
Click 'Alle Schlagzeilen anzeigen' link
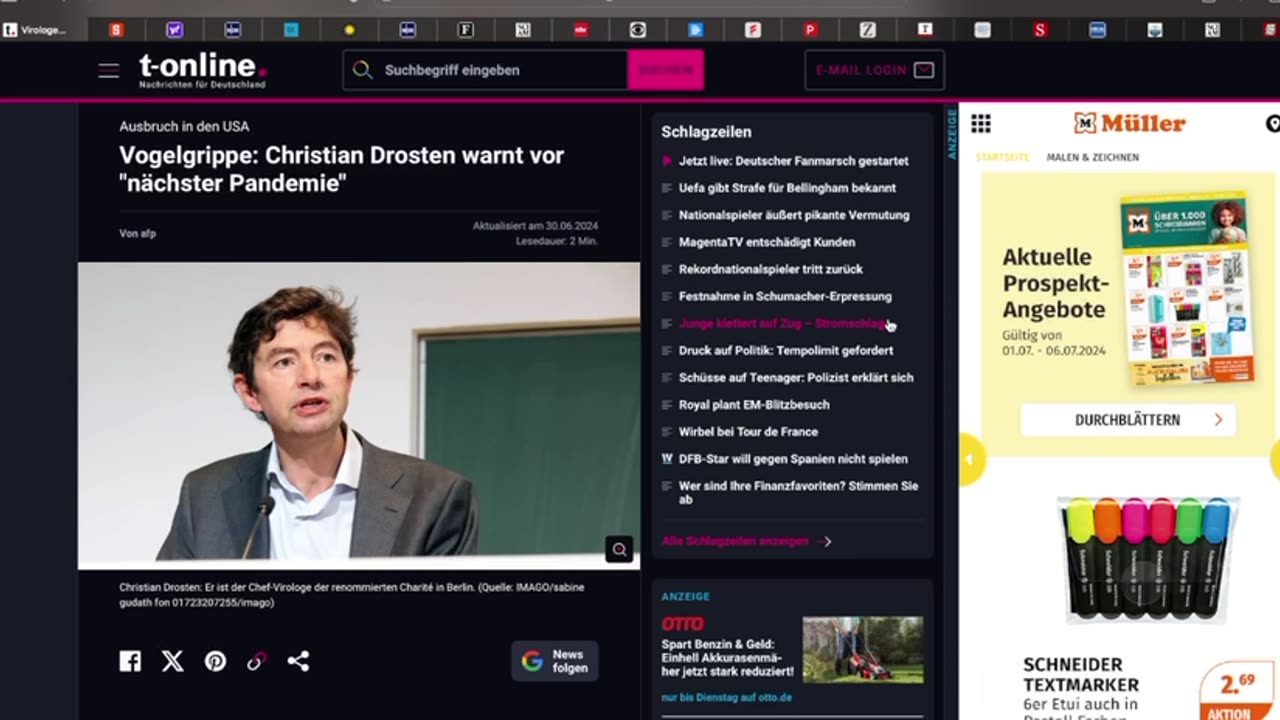click(746, 541)
